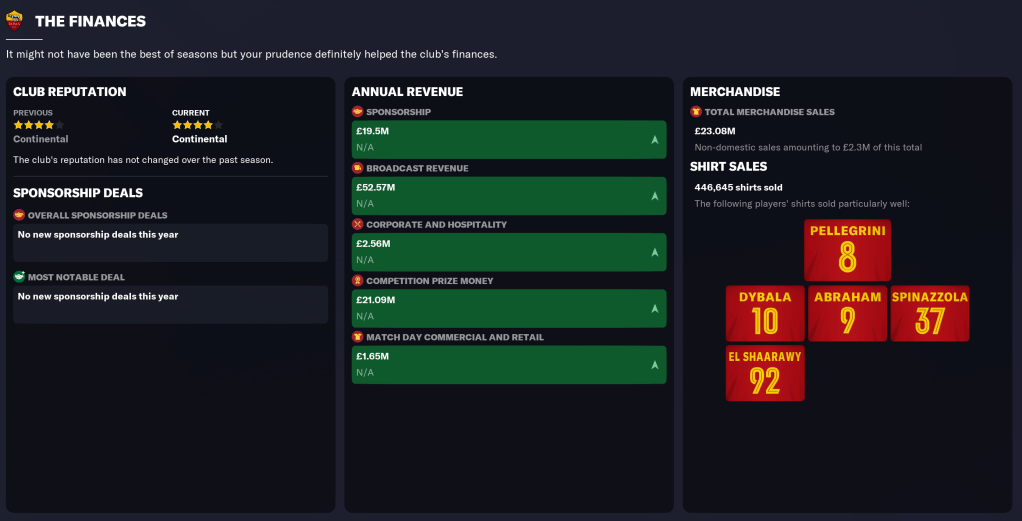Select the Spinazzola number 37 shirt

click(x=929, y=313)
